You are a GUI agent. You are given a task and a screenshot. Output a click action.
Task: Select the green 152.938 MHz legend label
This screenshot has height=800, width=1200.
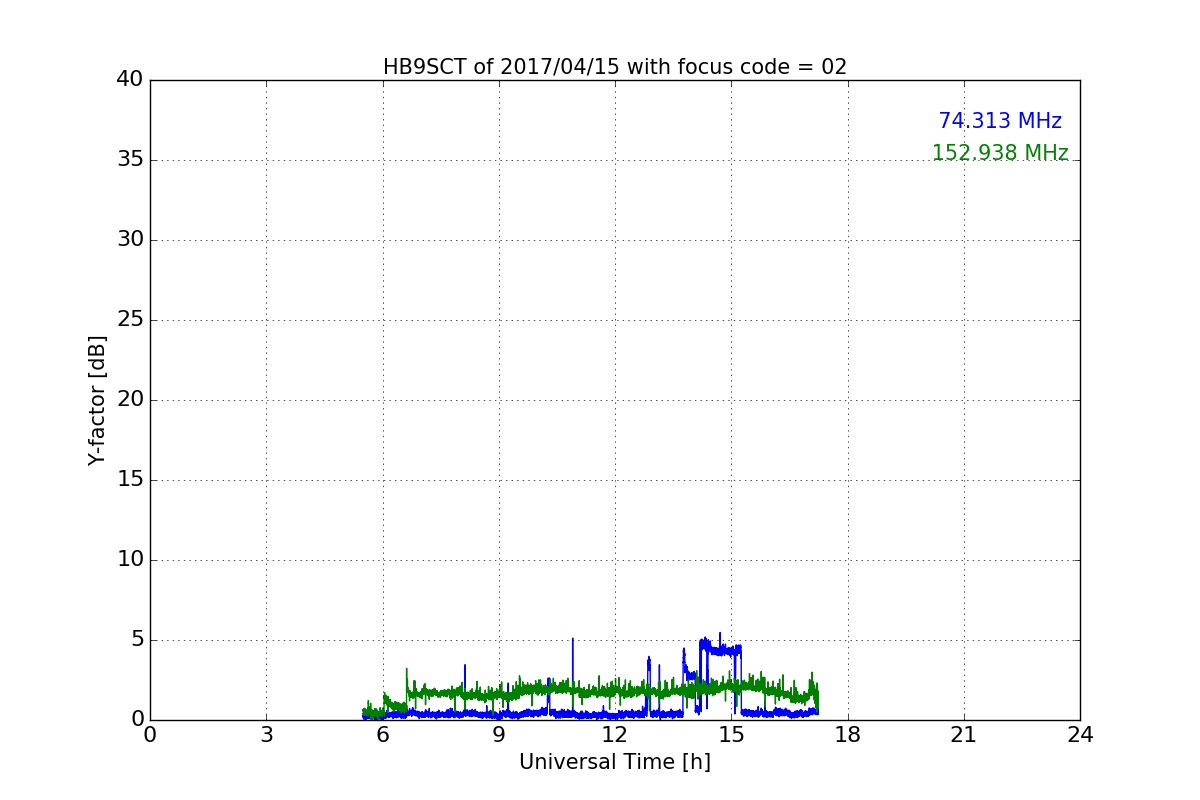(1000, 153)
